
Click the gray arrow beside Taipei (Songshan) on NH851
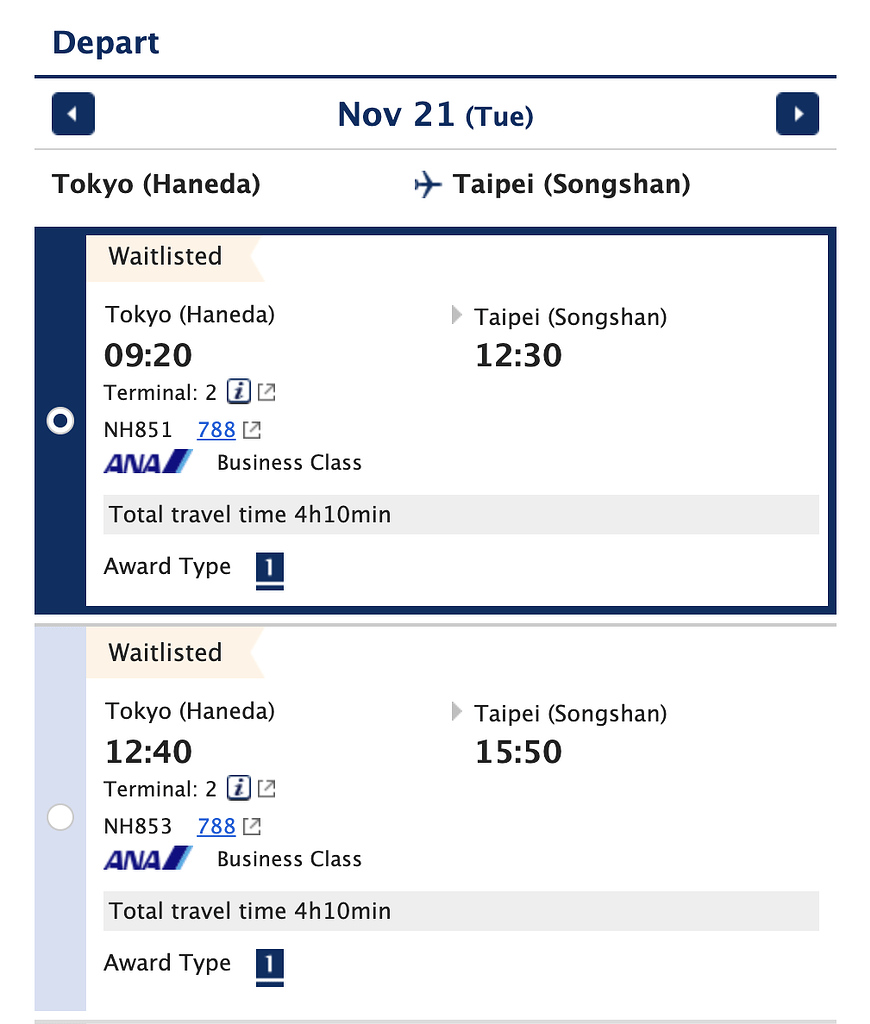pyautogui.click(x=455, y=316)
